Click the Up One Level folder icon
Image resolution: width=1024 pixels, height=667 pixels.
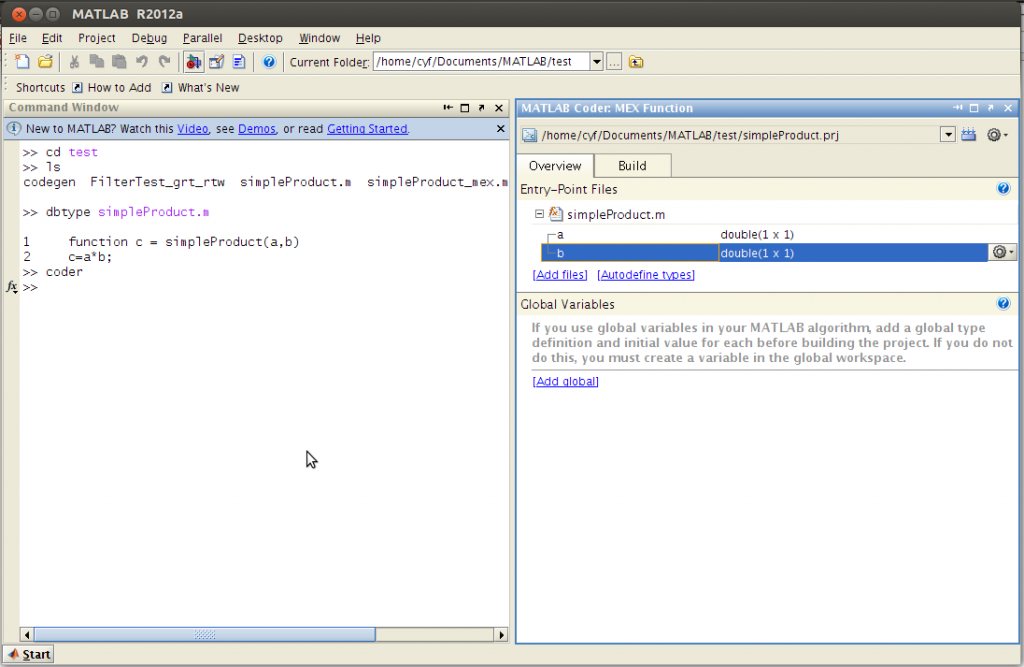[x=636, y=61]
